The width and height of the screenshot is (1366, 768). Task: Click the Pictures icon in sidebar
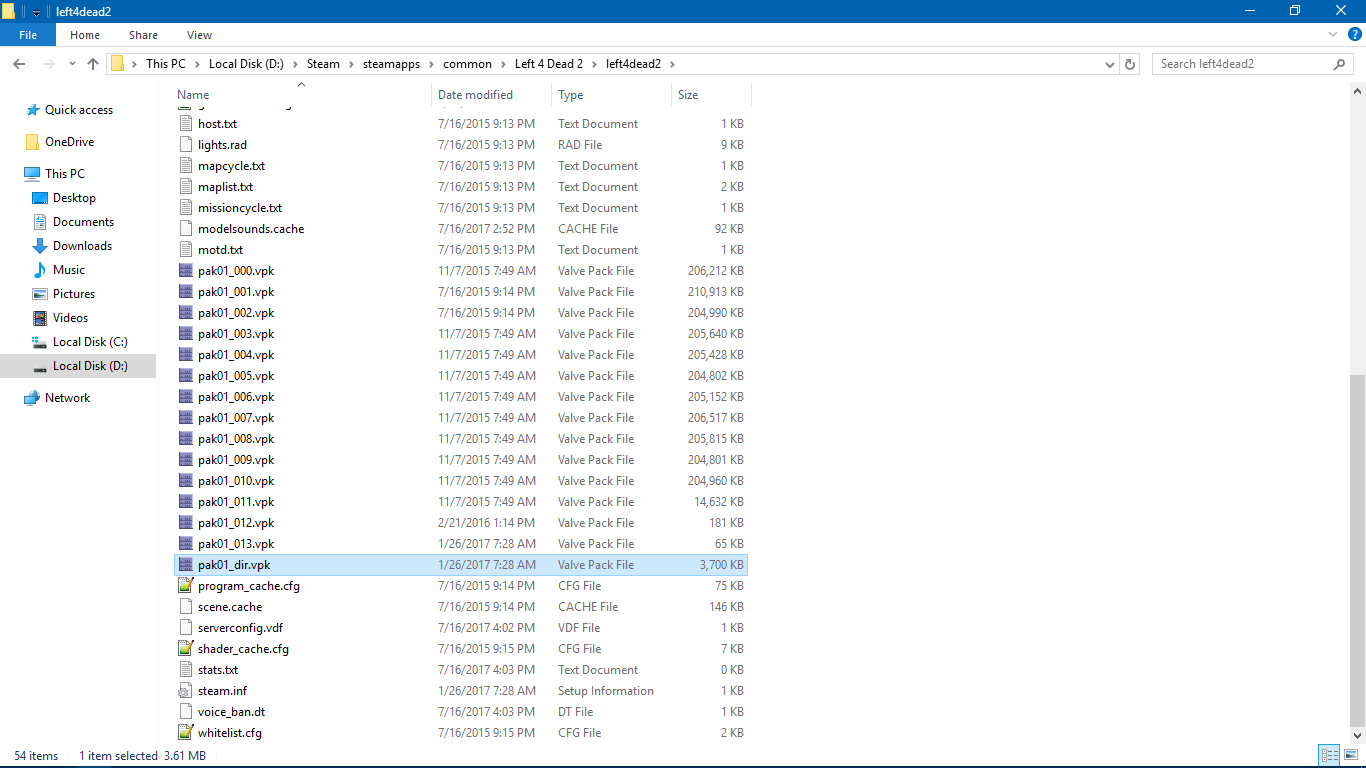(x=40, y=294)
